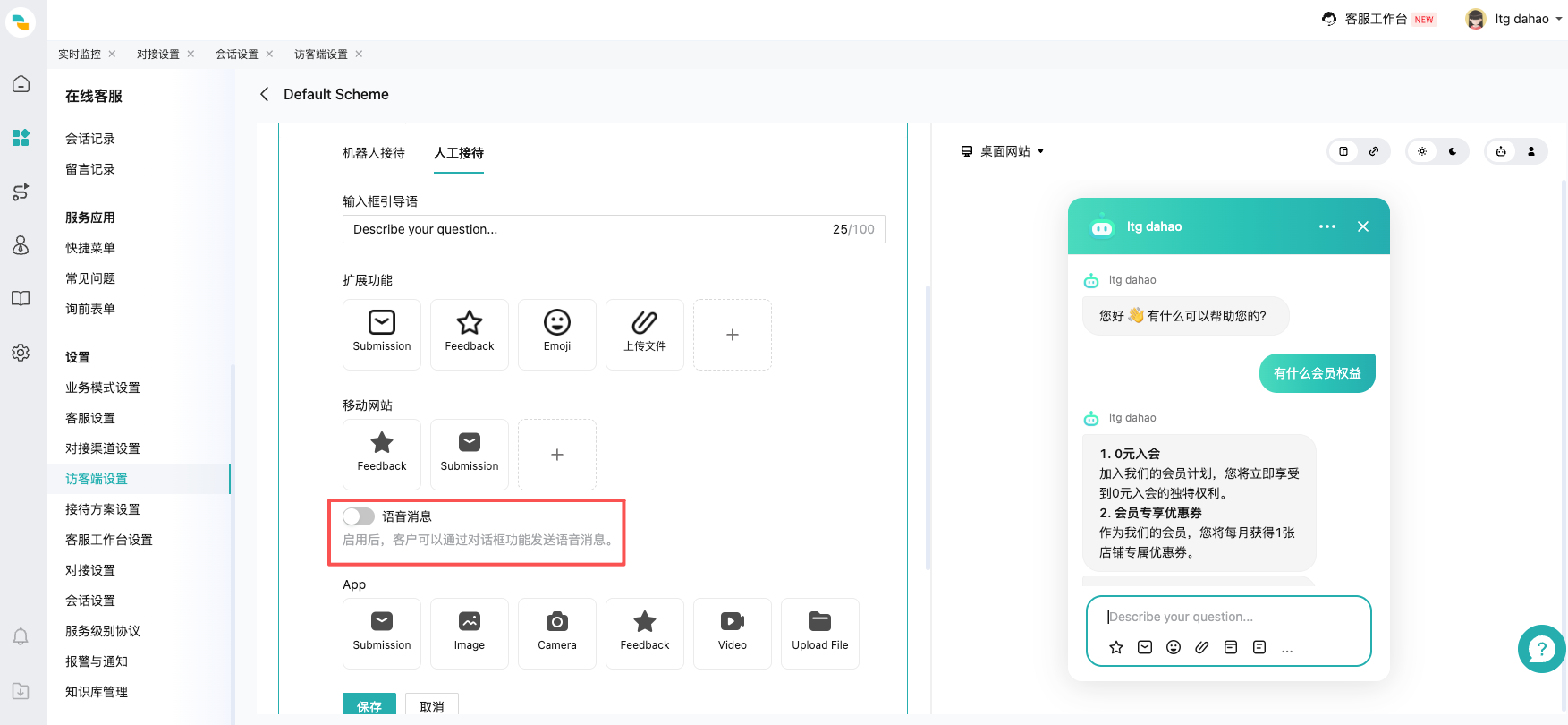The image size is (1568, 725).
Task: Open the 会话设置 page tab
Action: pos(237,55)
